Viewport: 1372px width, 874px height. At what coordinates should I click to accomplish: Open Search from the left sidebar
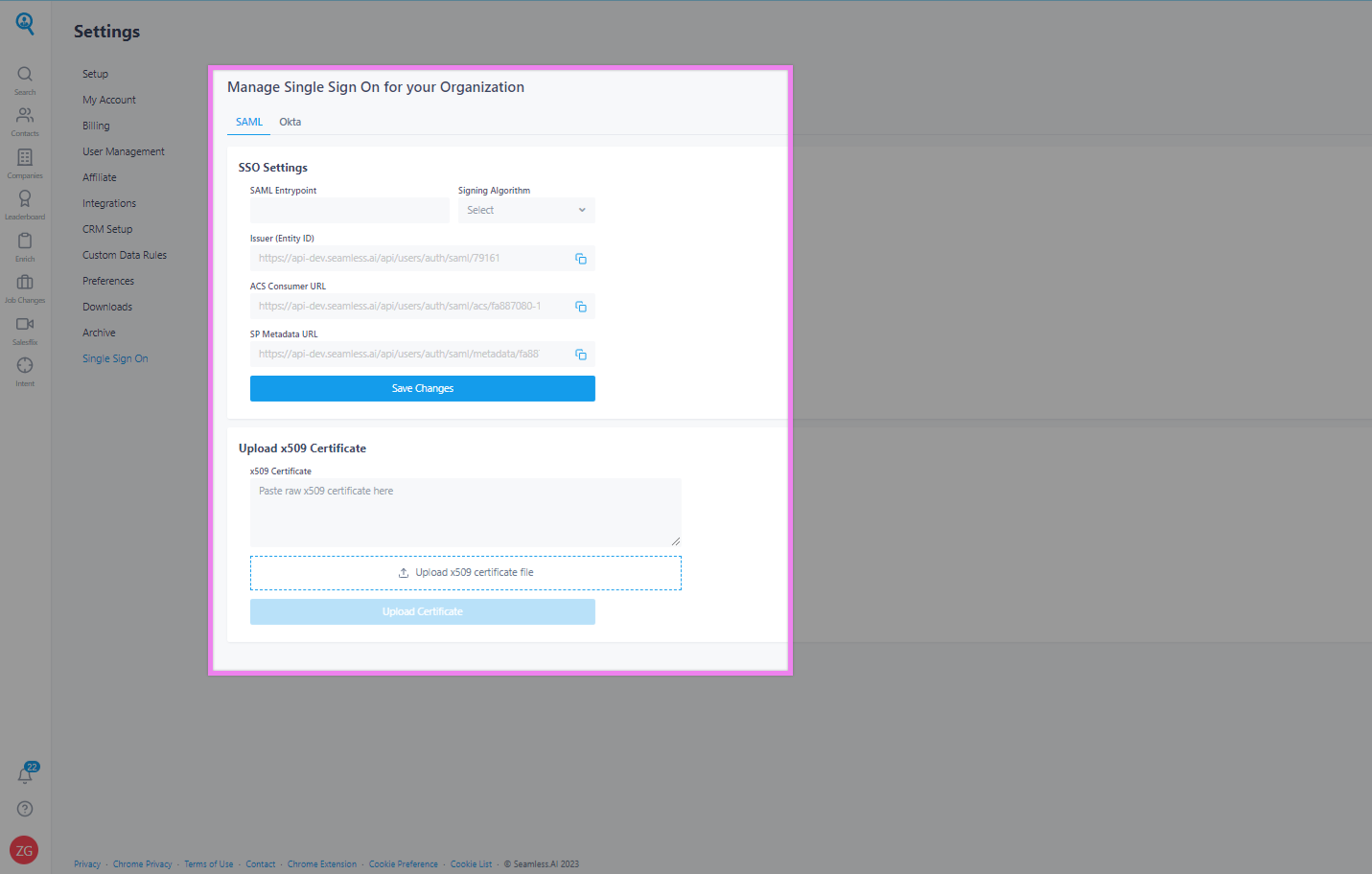(x=25, y=76)
